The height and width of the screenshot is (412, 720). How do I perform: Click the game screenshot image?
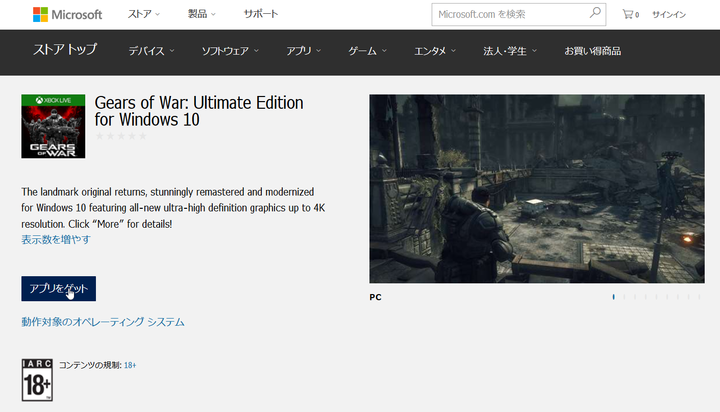[537, 189]
